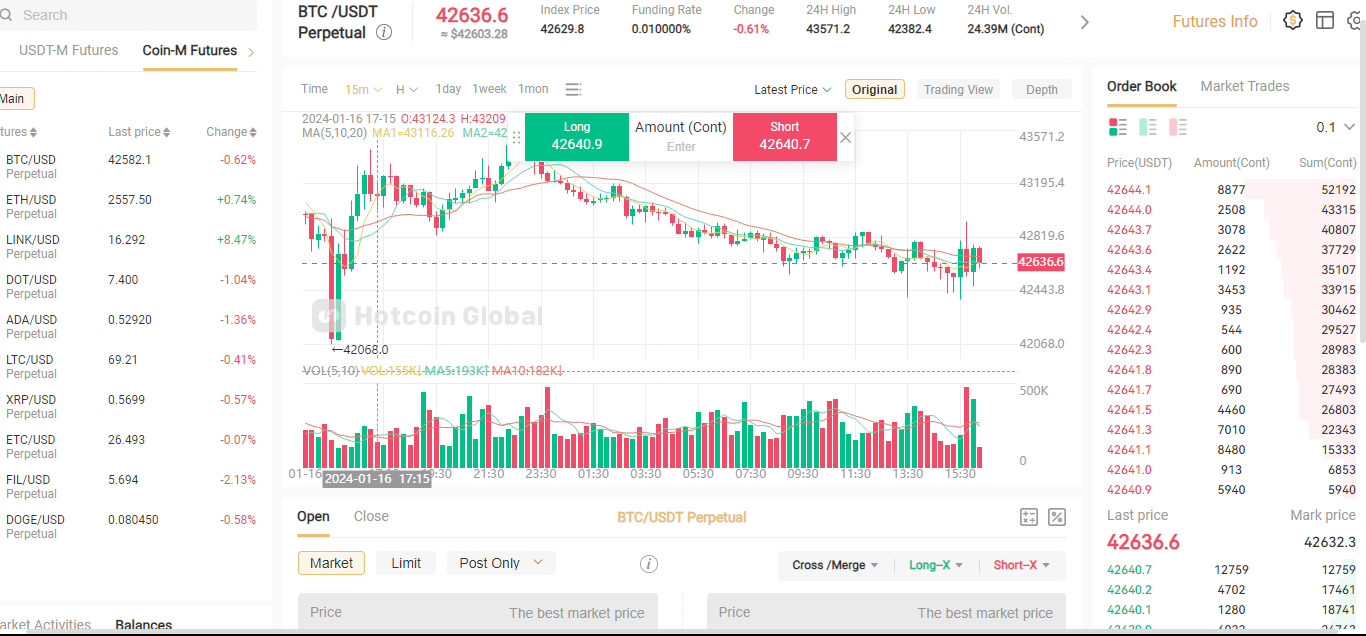The image size is (1366, 636).
Task: Select the 1mon chart interval
Action: click(x=533, y=89)
